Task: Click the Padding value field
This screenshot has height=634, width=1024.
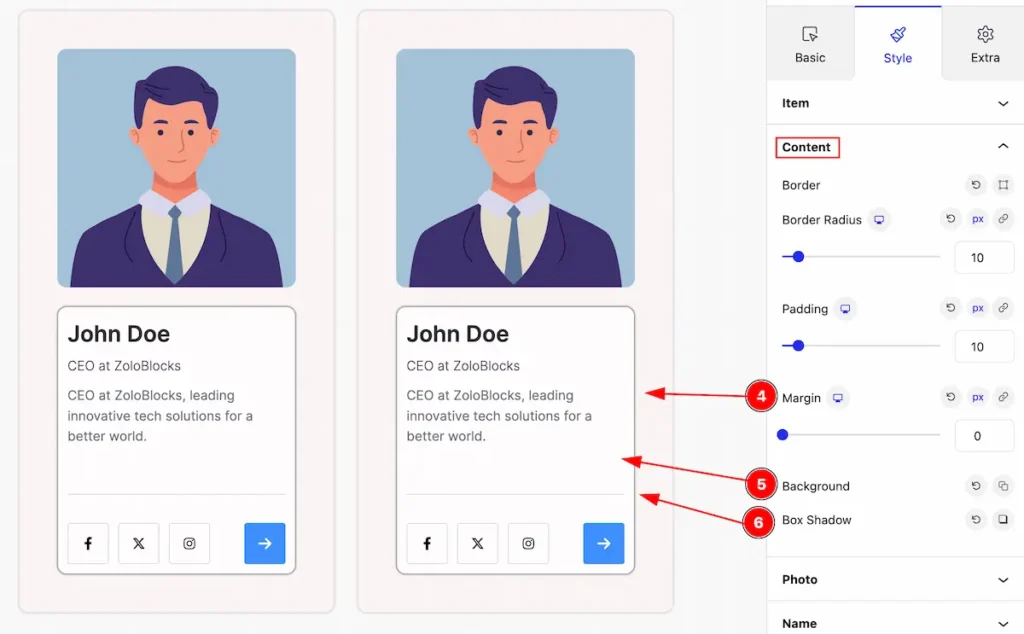Action: [x=984, y=347]
